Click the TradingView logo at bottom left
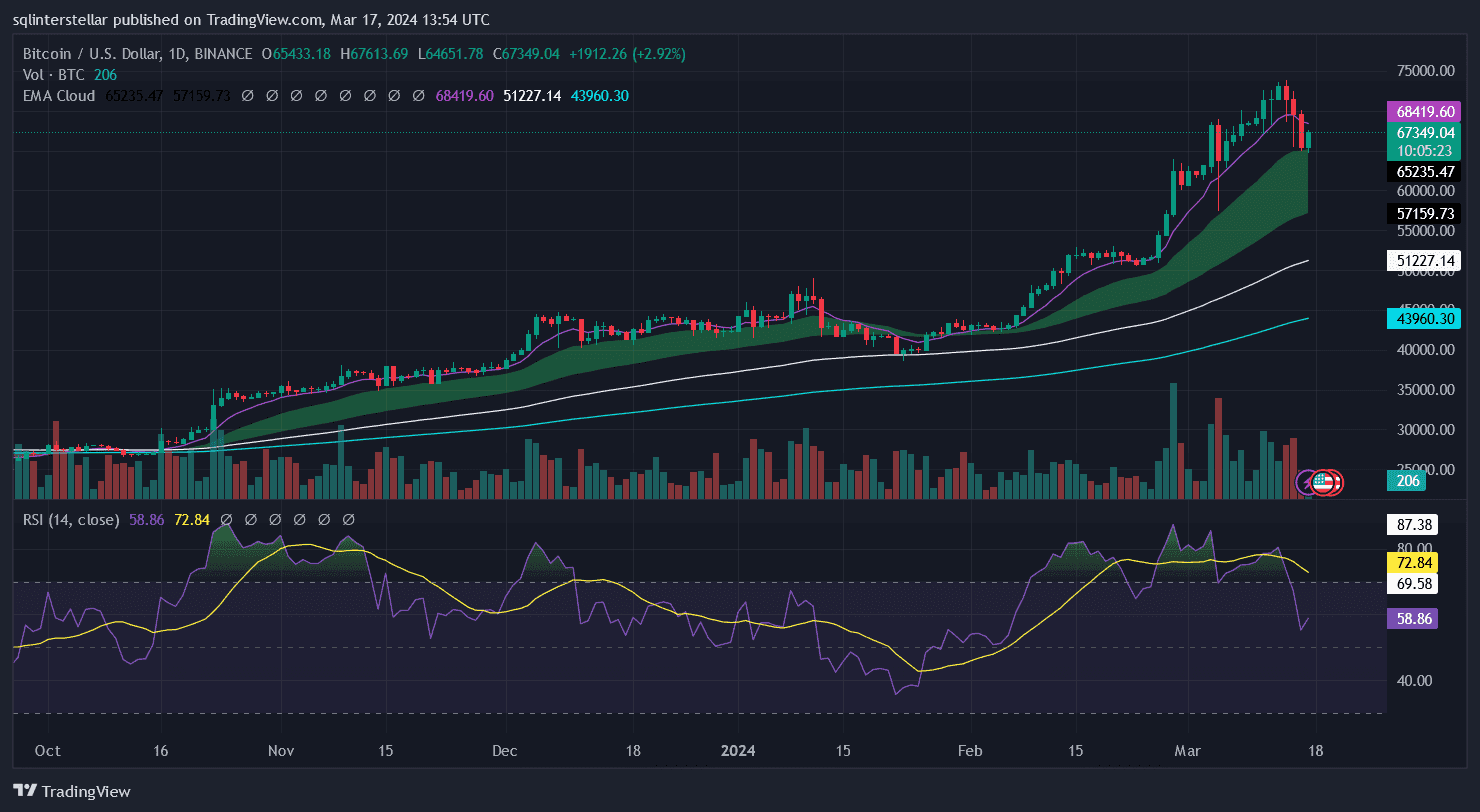Image resolution: width=1480 pixels, height=812 pixels. pyautogui.click(x=72, y=791)
